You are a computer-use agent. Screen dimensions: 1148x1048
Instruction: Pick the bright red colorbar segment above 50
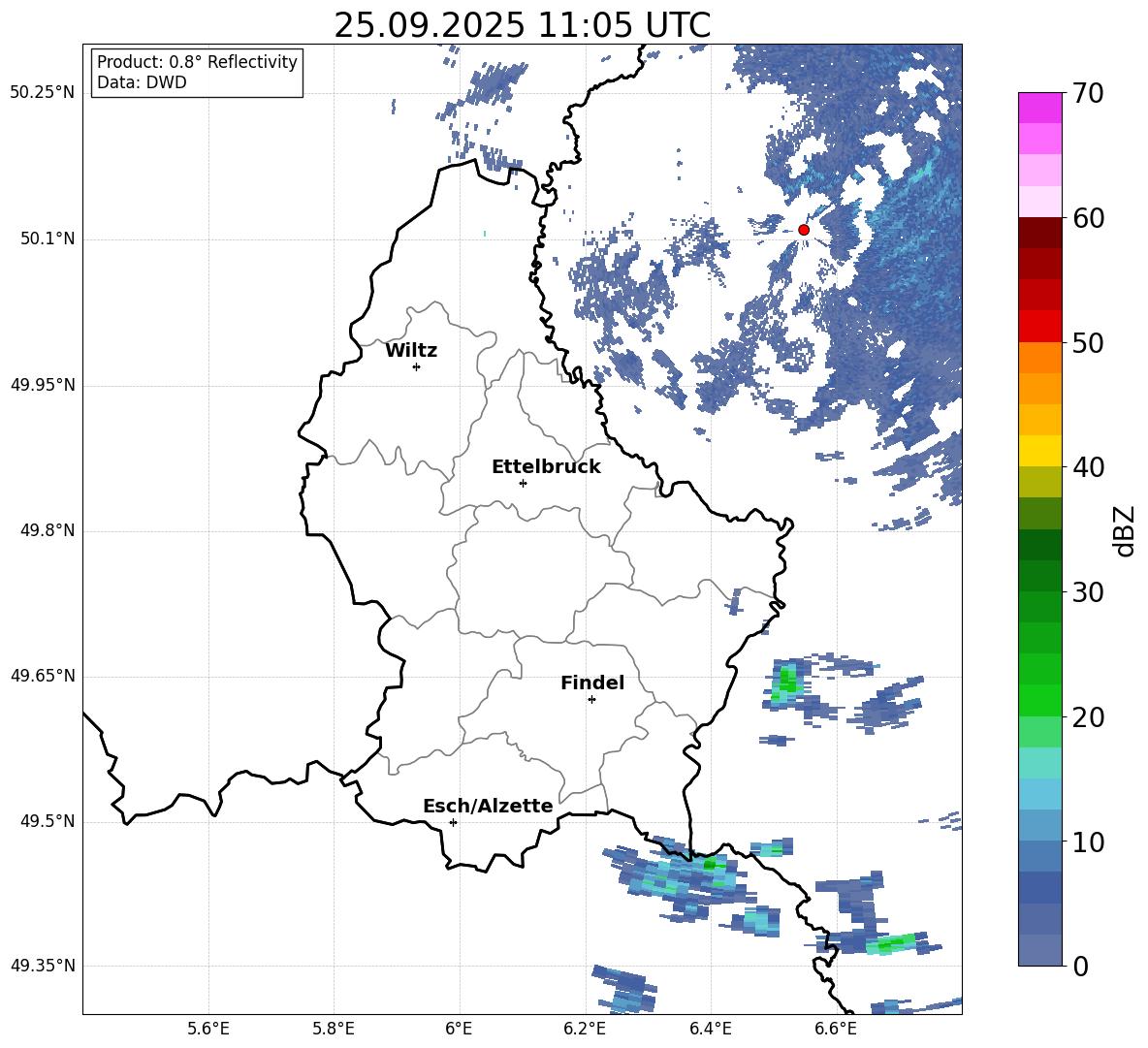tap(1039, 327)
